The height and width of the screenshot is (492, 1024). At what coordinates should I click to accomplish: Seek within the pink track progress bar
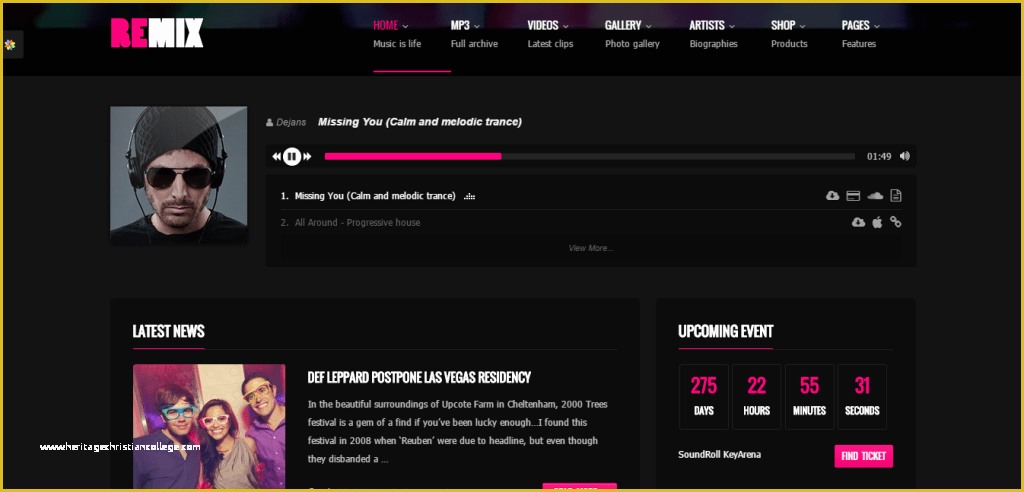click(x=590, y=156)
